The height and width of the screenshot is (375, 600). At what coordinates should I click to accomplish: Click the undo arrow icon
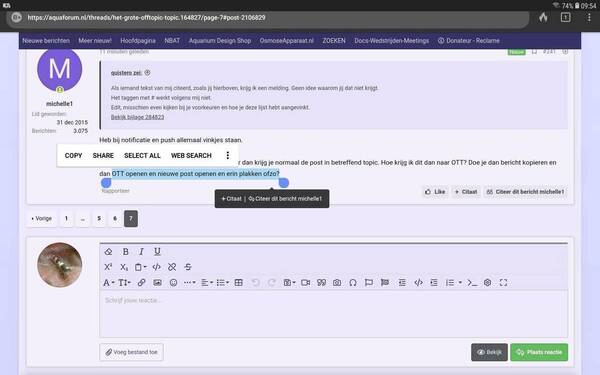255,283
